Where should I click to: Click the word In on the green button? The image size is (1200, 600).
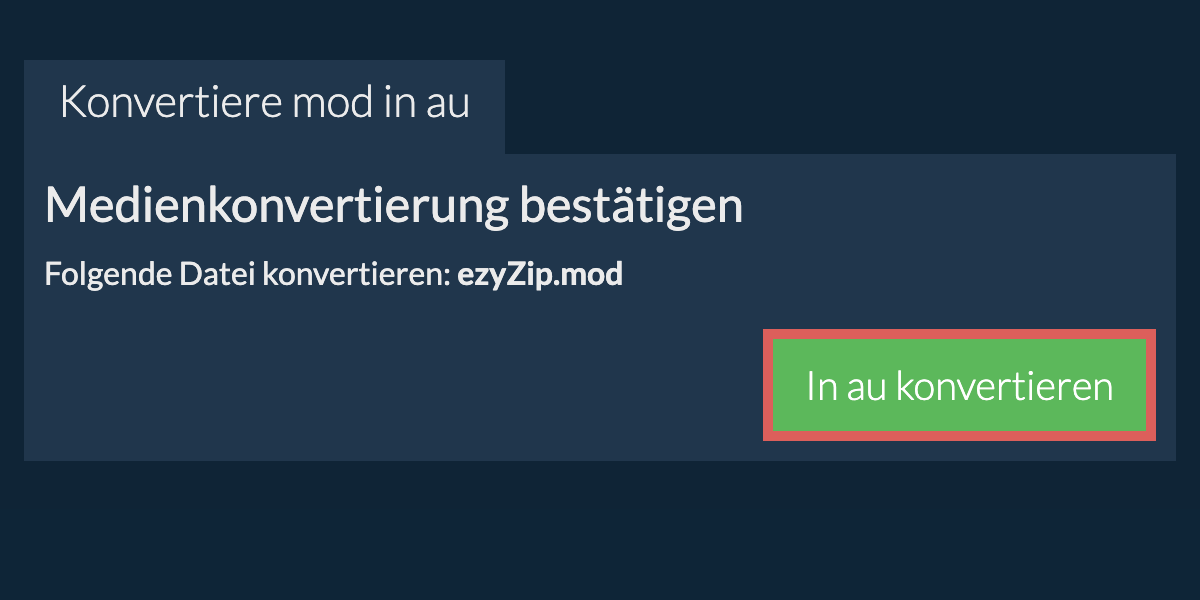coord(821,386)
